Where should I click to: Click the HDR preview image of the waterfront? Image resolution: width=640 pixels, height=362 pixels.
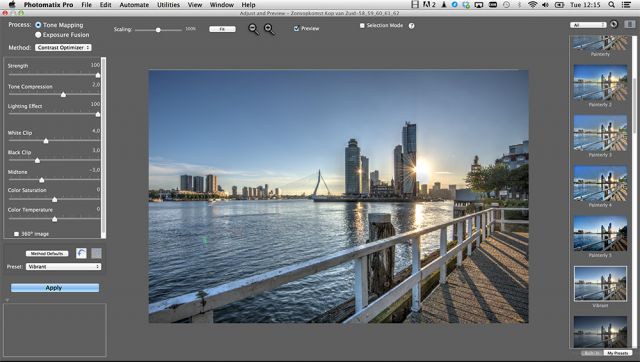click(338, 196)
